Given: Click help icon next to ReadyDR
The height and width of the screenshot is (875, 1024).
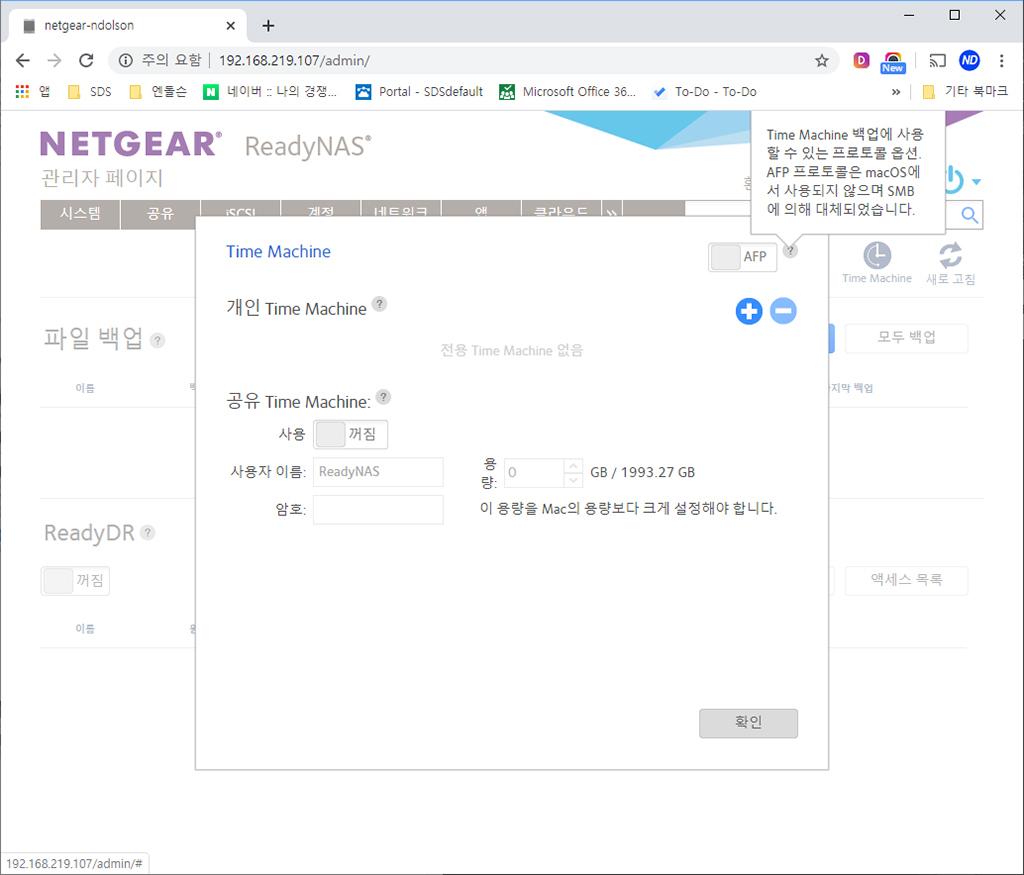Looking at the screenshot, I should [x=148, y=532].
